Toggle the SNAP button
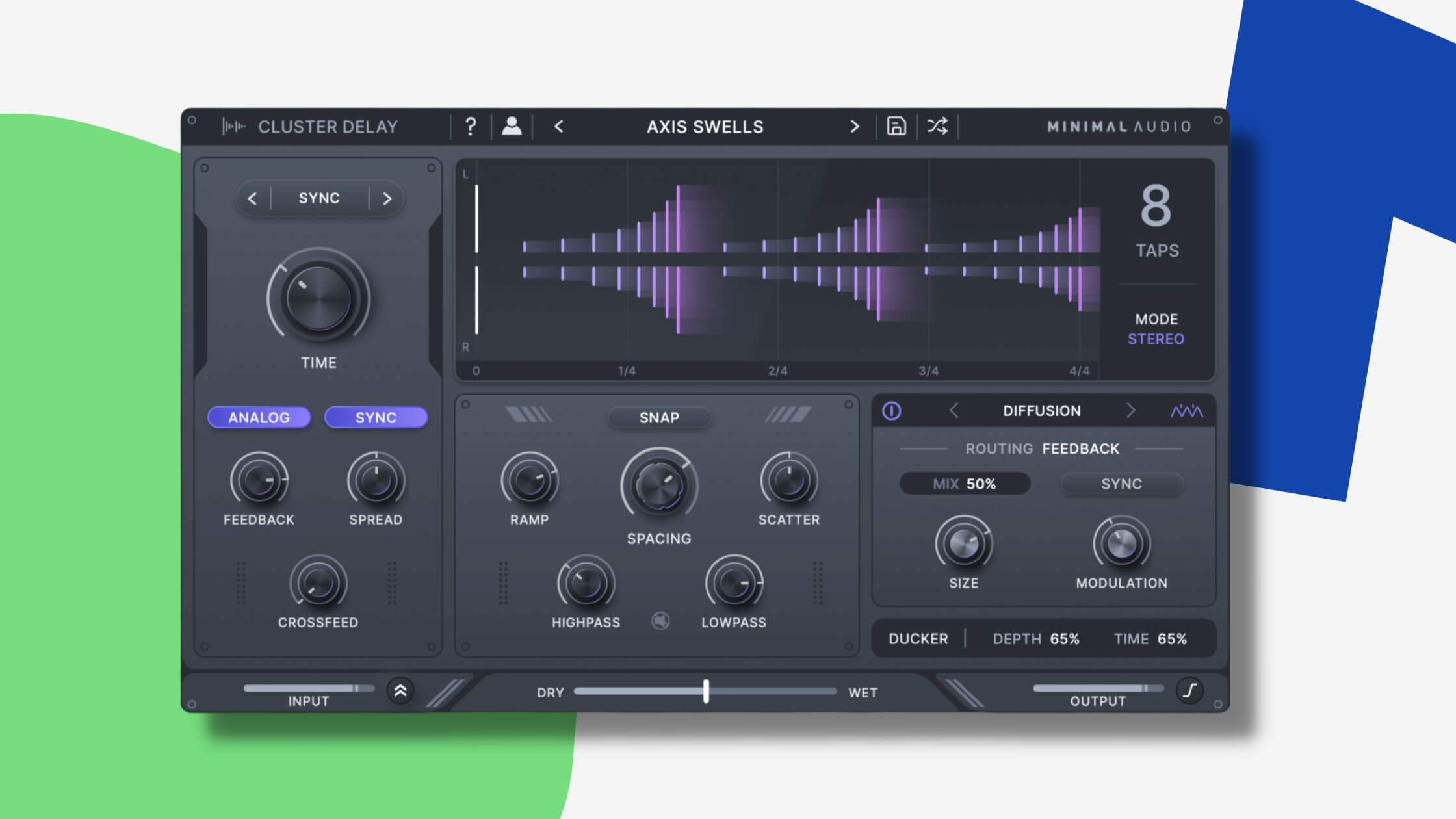Screen dimensions: 1456x819 click(x=659, y=417)
